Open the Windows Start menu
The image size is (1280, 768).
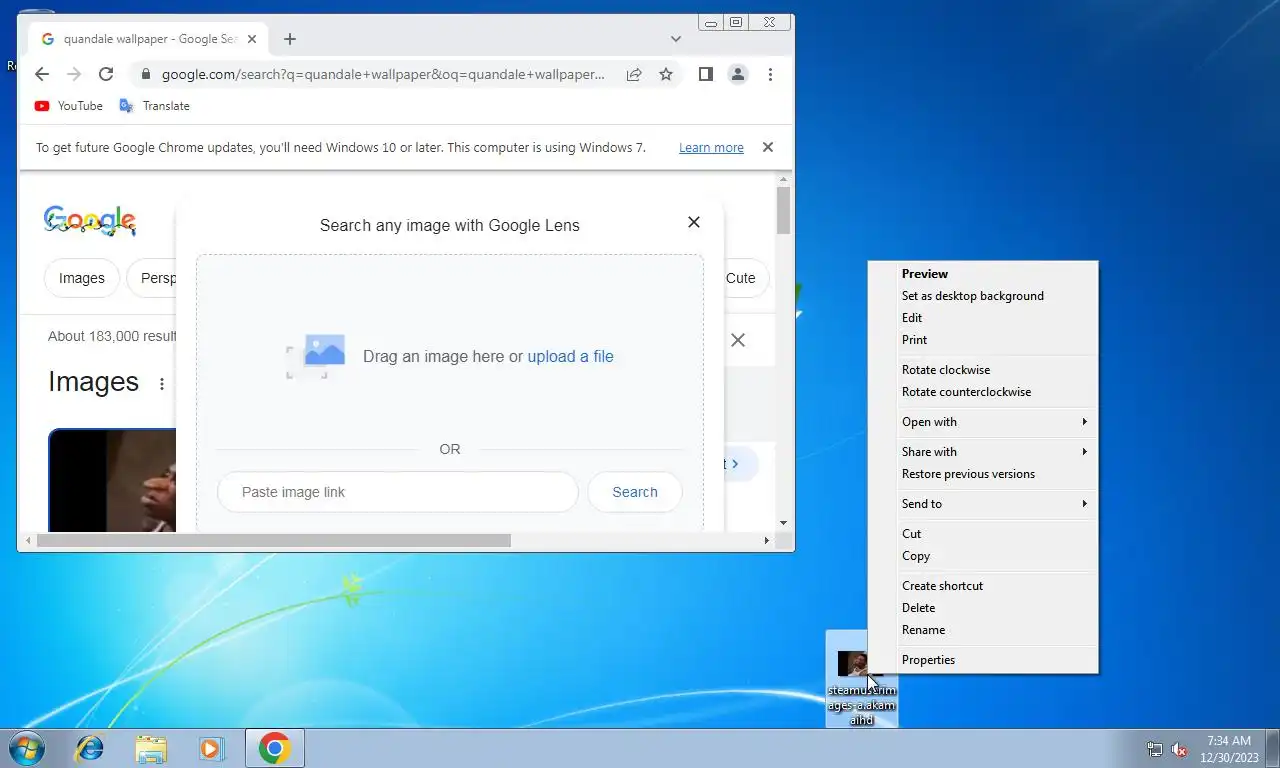(x=26, y=748)
